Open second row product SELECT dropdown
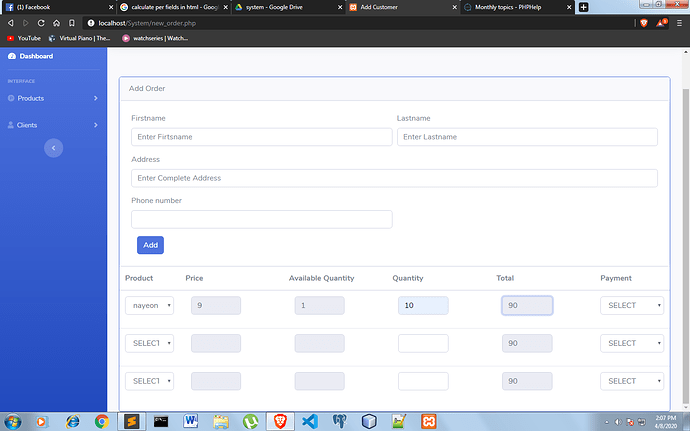This screenshot has height=431, width=690. pos(150,343)
